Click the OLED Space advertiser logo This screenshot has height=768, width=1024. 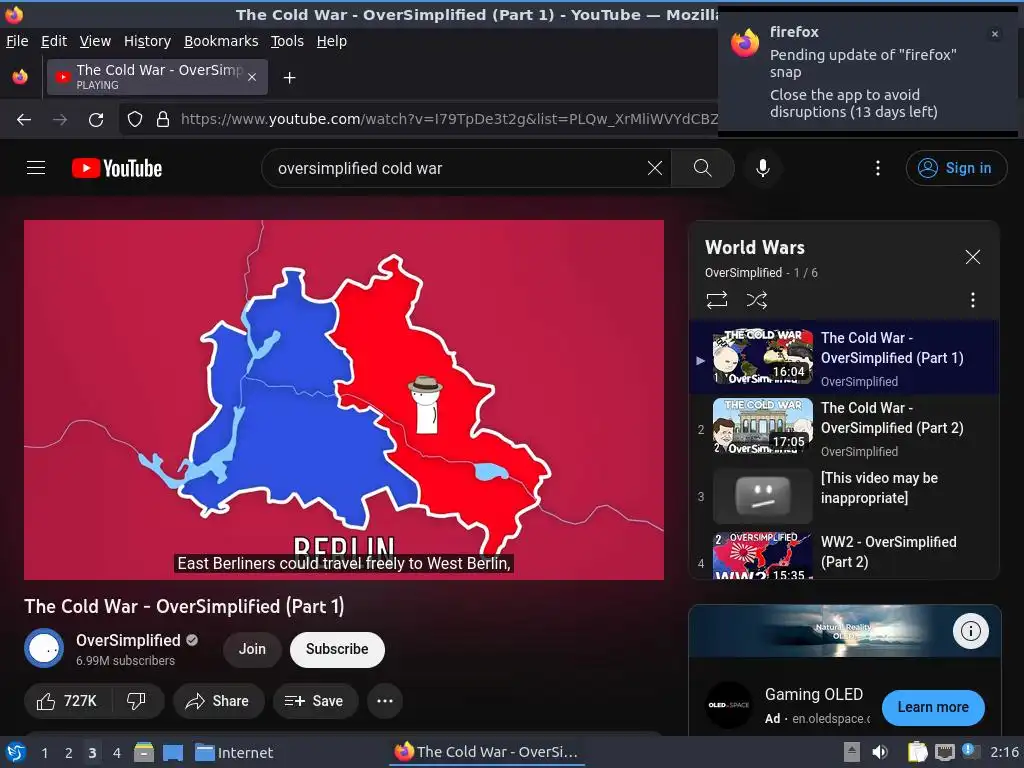729,705
